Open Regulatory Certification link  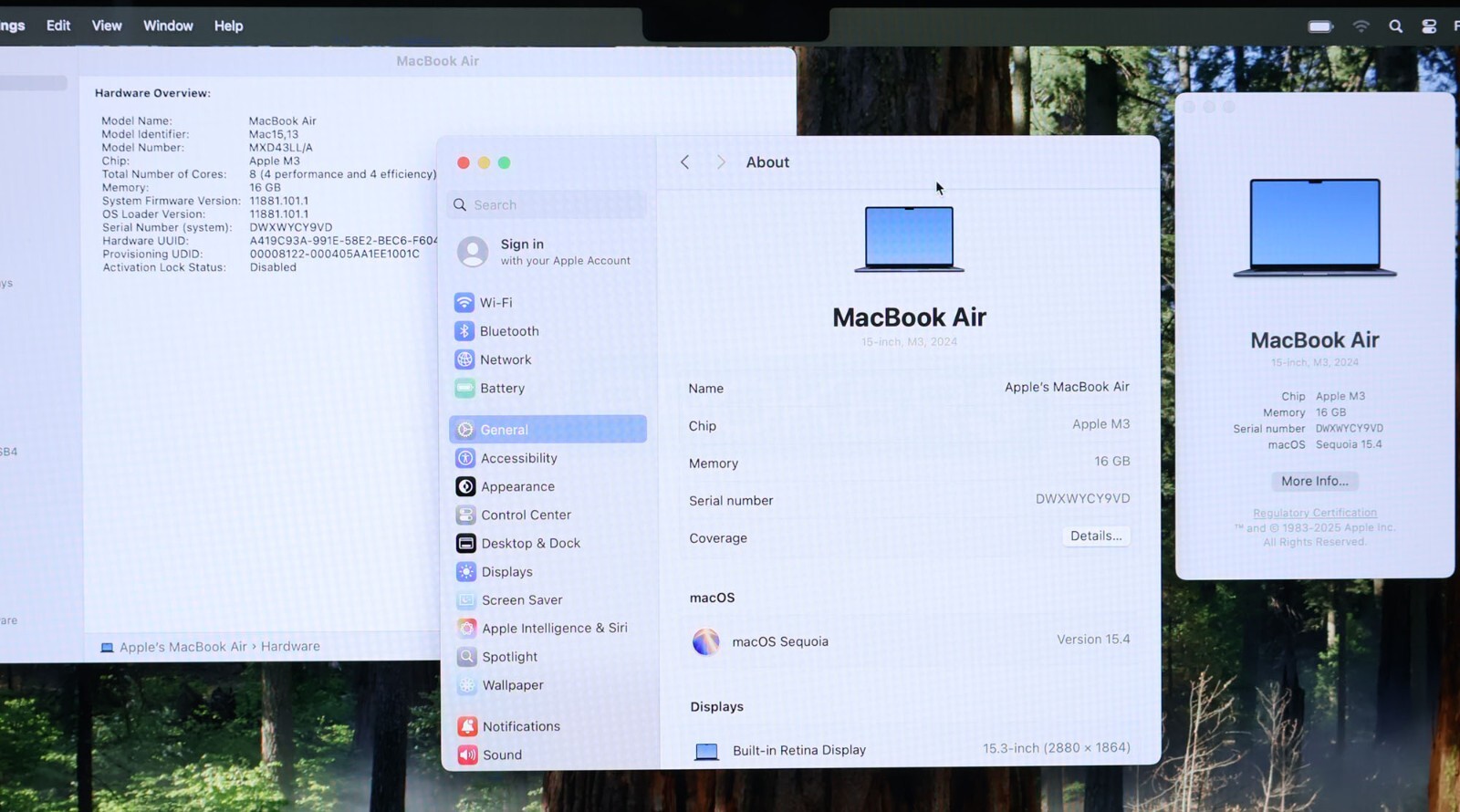[x=1315, y=513]
